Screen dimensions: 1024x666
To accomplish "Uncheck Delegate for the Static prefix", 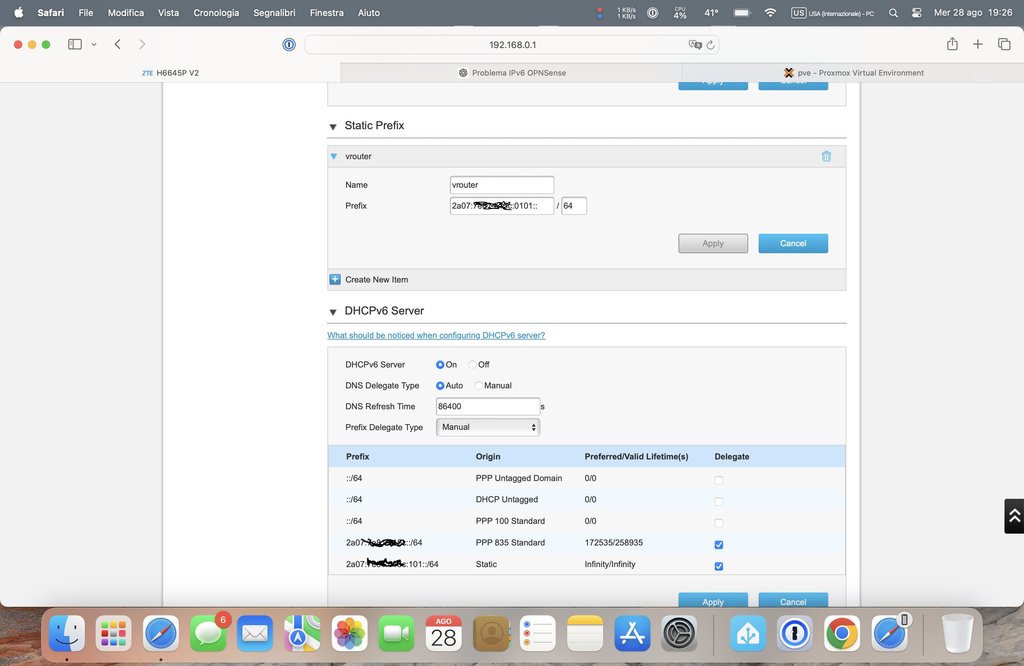I will (719, 566).
